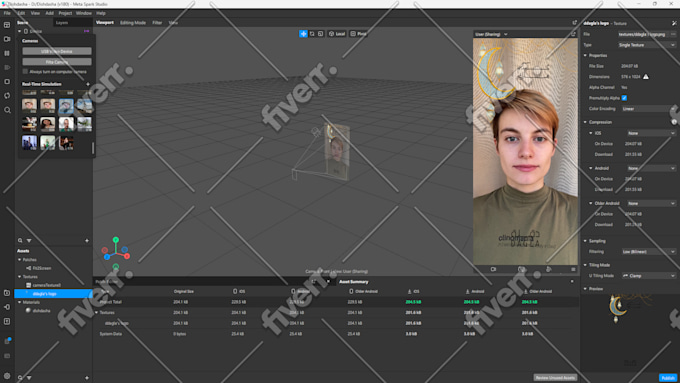This screenshot has height=383, width=680.
Task: Open the File menu
Action: [x=7, y=13]
